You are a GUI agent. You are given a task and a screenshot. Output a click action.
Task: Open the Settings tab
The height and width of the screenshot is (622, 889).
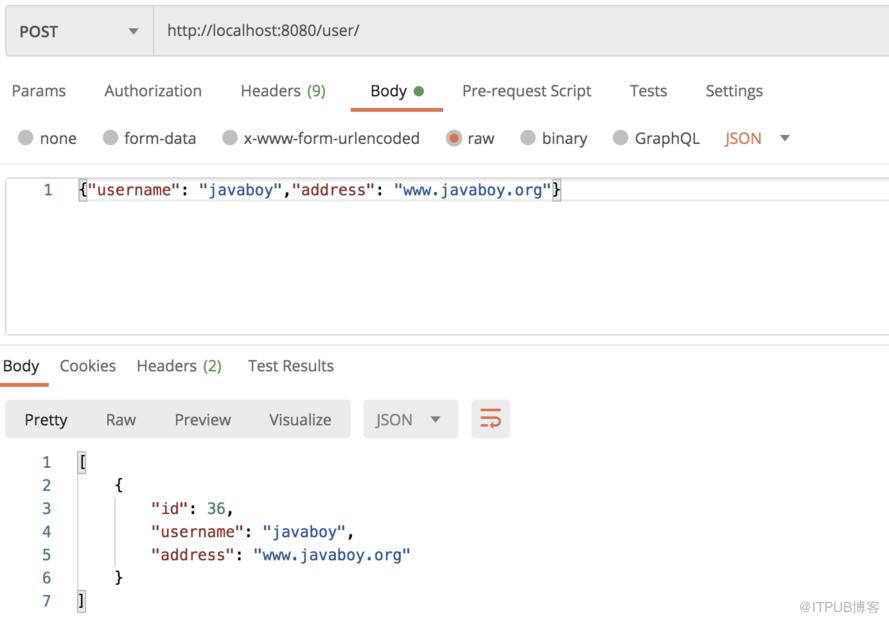(734, 91)
